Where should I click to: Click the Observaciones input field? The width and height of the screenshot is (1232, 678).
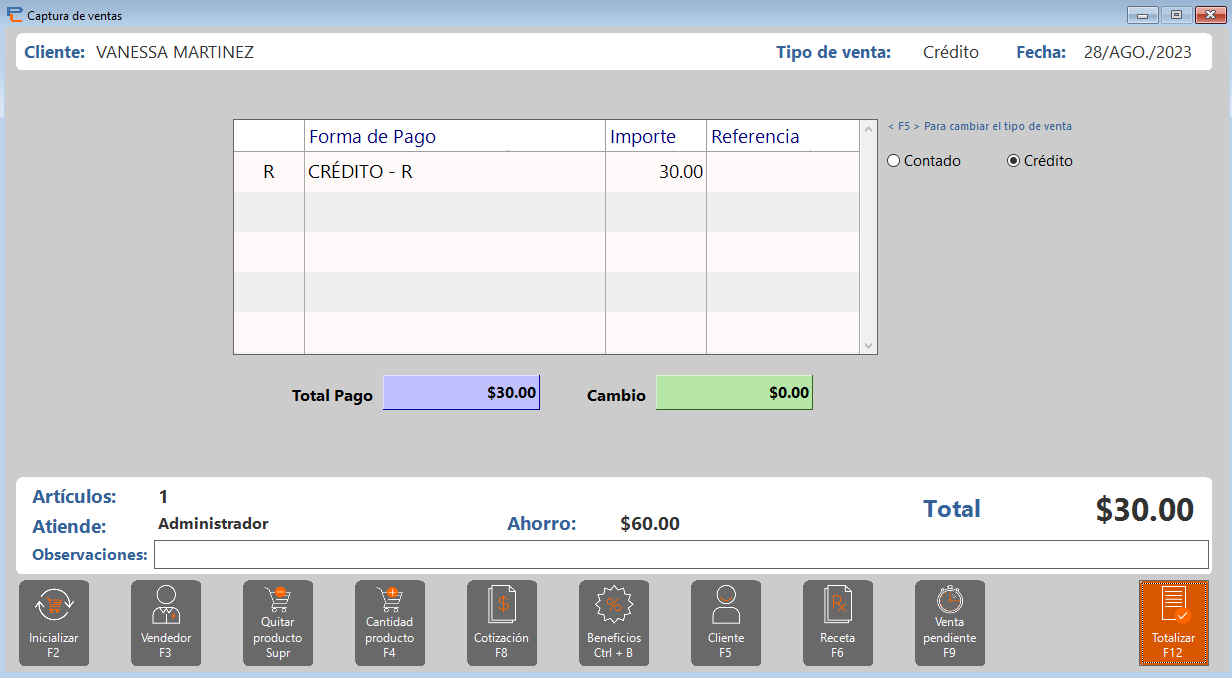tap(681, 554)
